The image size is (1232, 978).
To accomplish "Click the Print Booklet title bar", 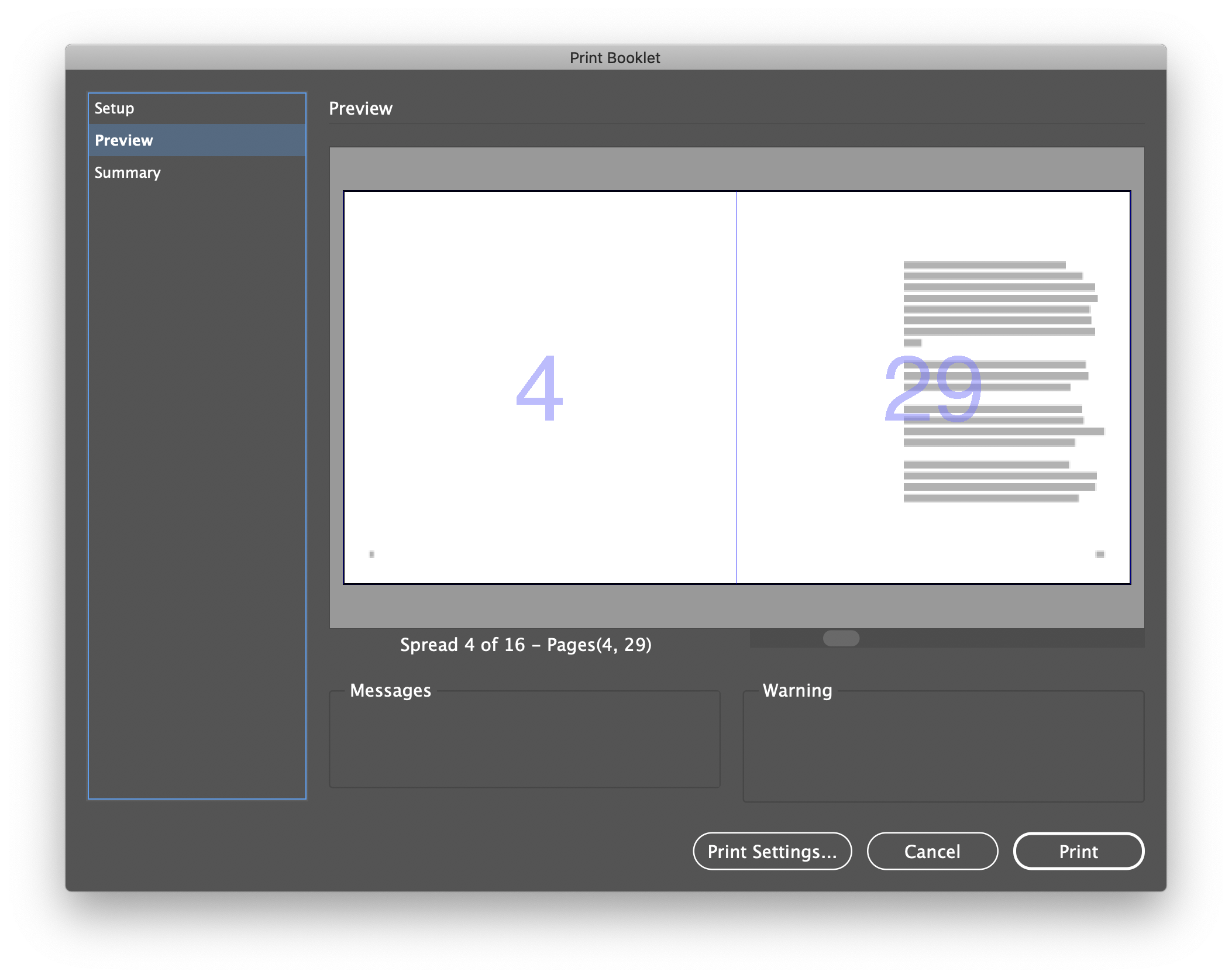I will (x=616, y=57).
